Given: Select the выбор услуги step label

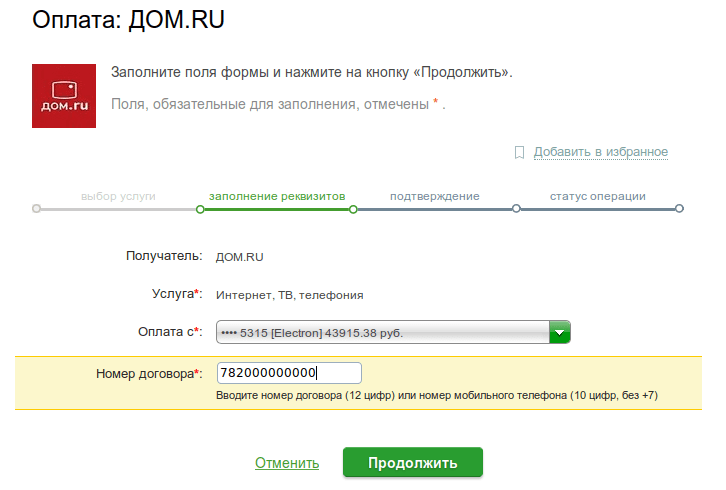Looking at the screenshot, I should pos(118,196).
